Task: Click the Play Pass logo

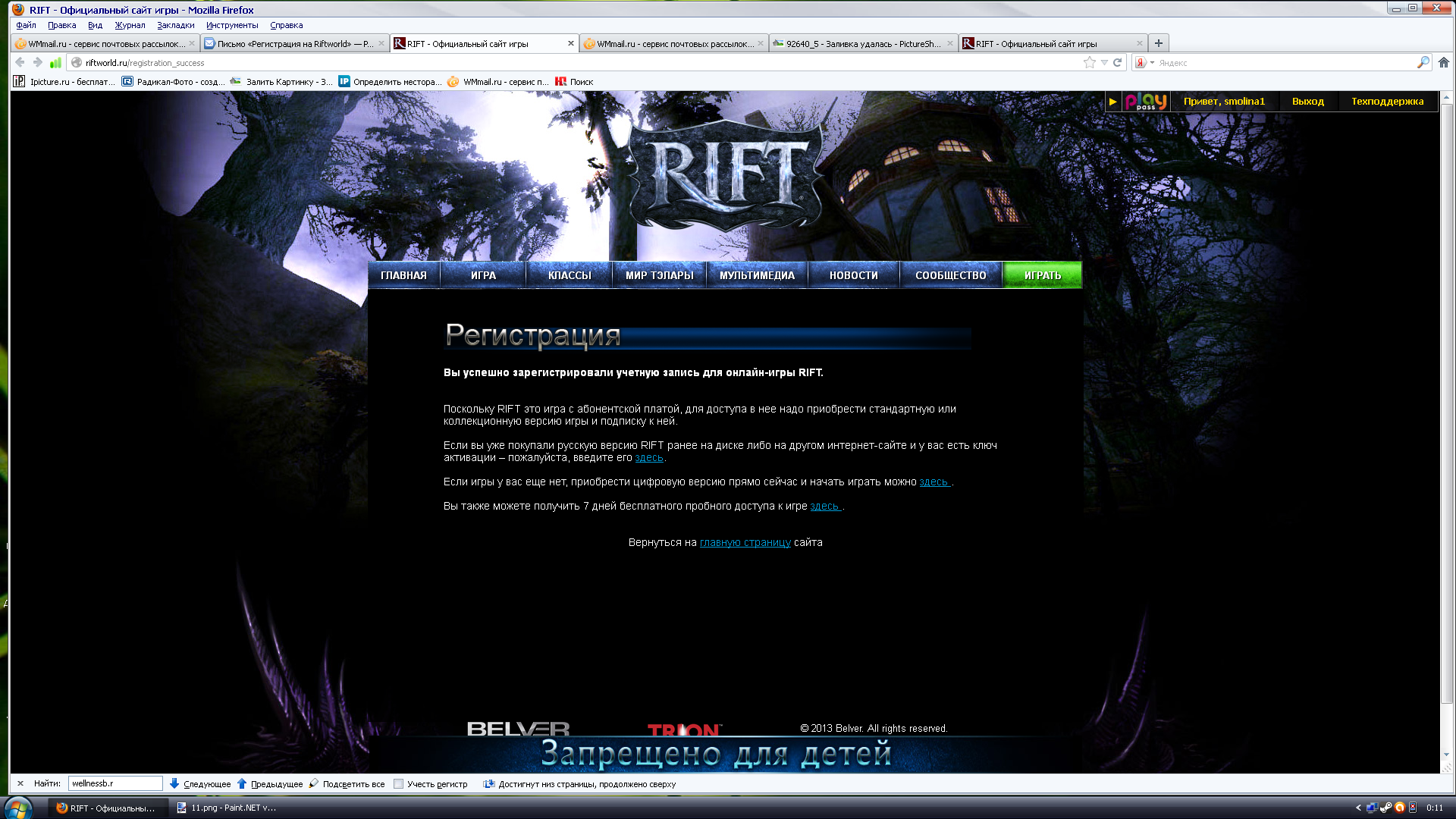Action: point(1145,101)
